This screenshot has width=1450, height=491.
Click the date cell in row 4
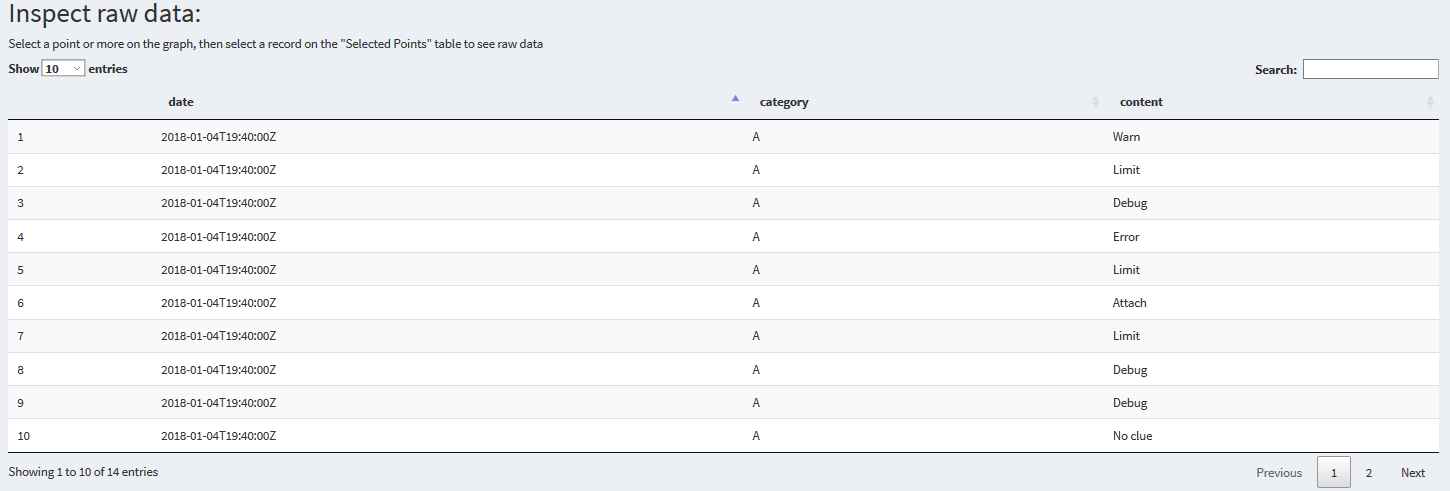click(218, 237)
